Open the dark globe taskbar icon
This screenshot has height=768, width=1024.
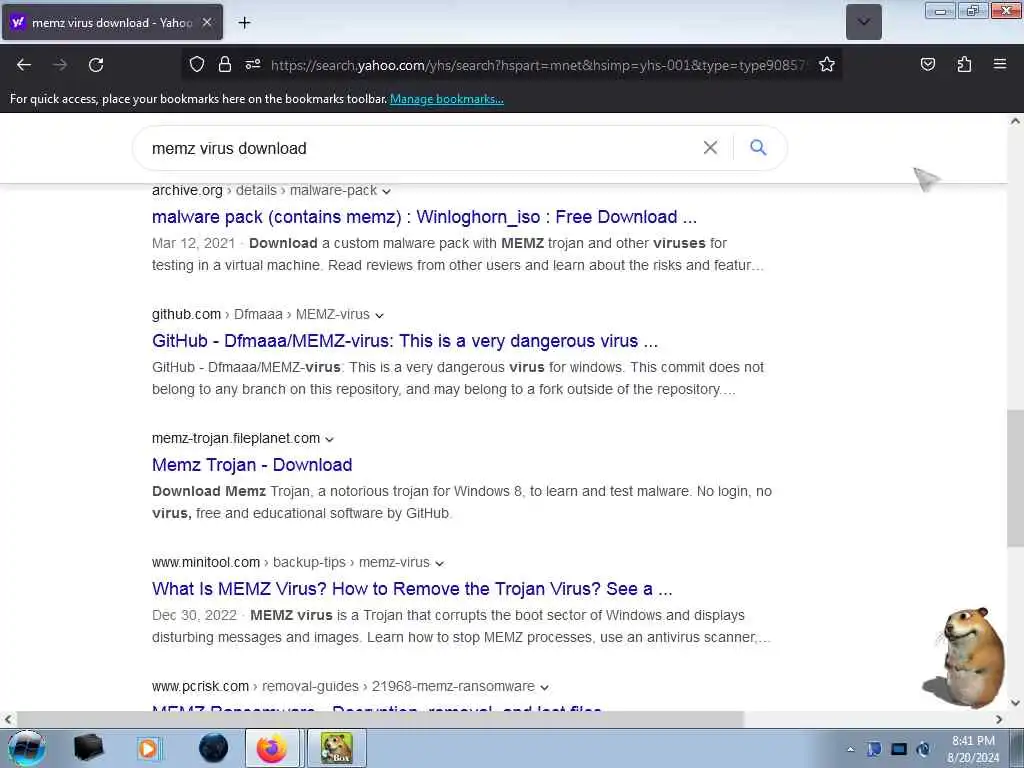point(213,748)
